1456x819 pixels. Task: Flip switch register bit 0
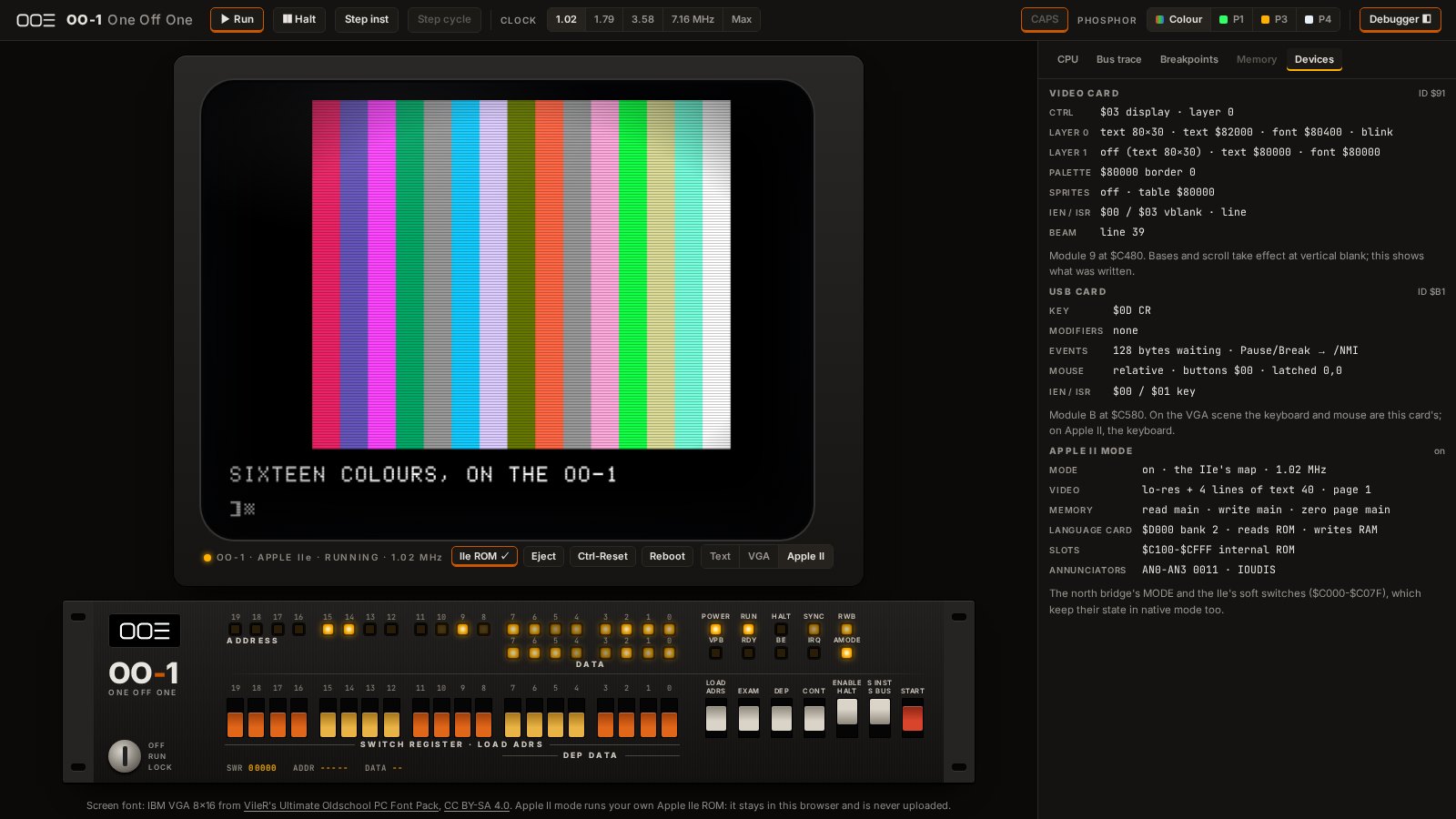(x=669, y=717)
